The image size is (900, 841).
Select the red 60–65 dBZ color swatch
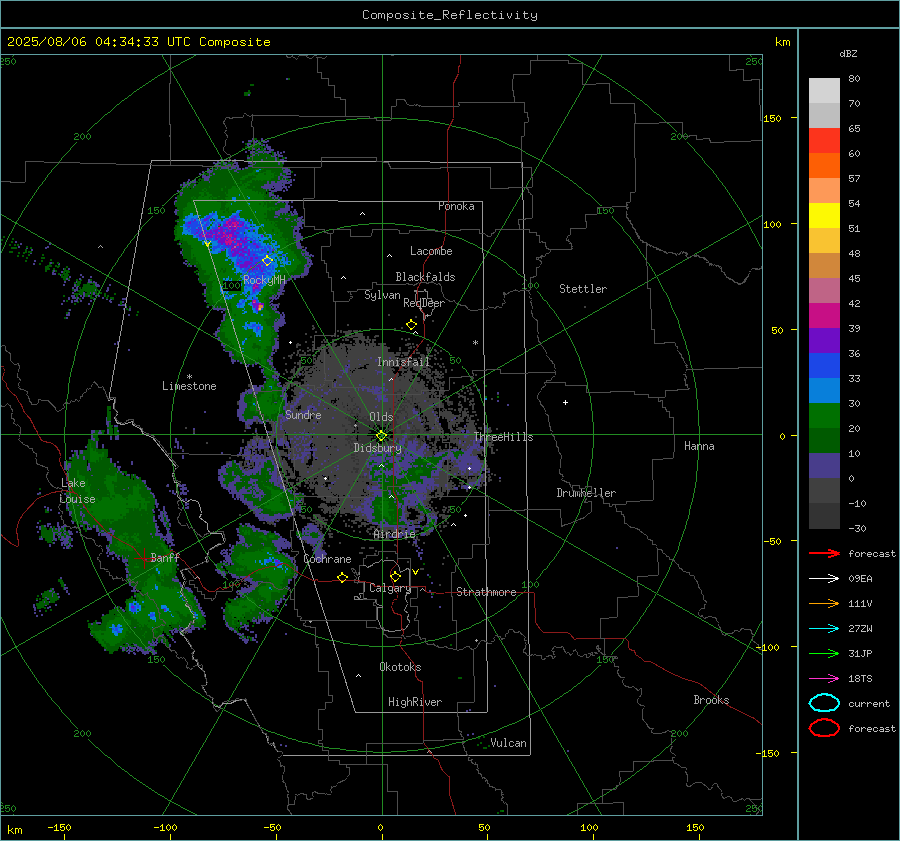(x=824, y=141)
